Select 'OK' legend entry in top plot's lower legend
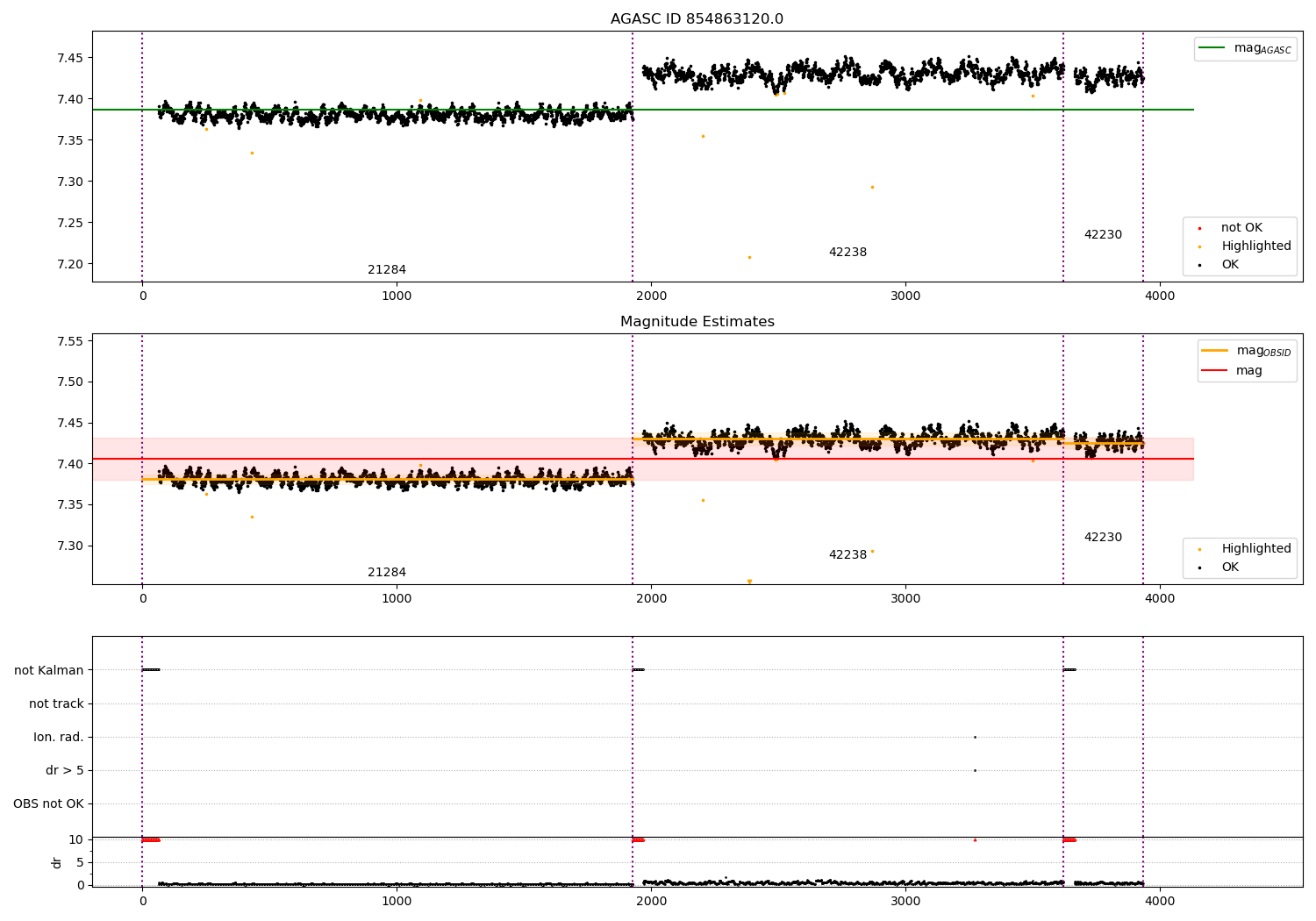Screen dimensions: 1316x921 (1219, 264)
